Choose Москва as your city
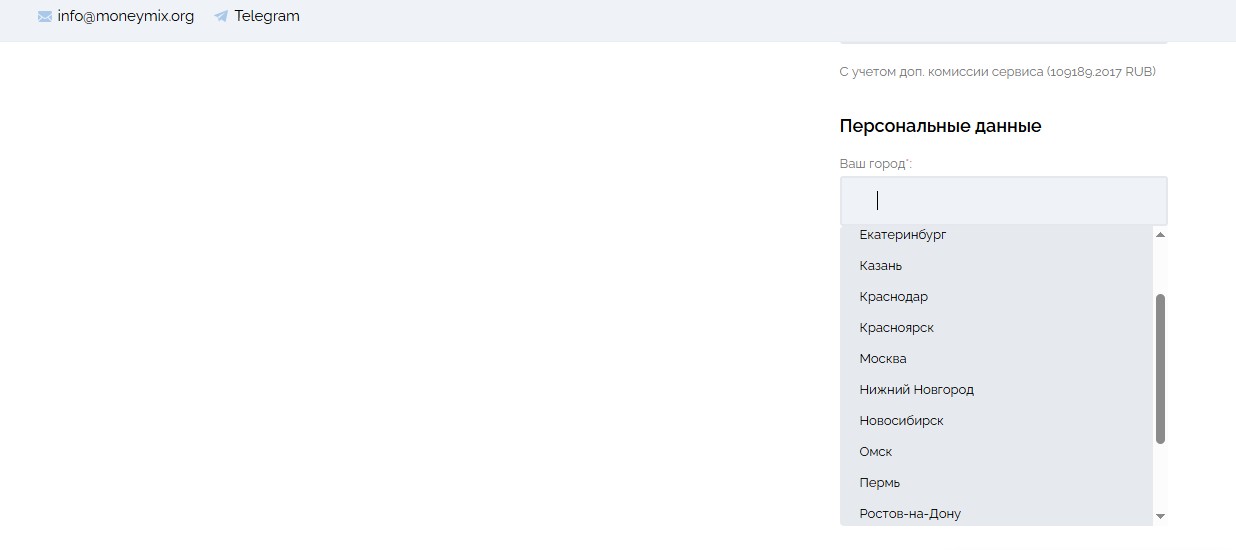The width and height of the screenshot is (1236, 550). tap(883, 359)
